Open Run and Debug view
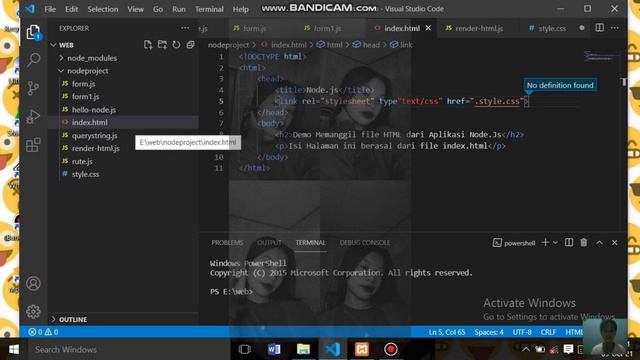Screen dimensions: 640x360 click(33, 116)
